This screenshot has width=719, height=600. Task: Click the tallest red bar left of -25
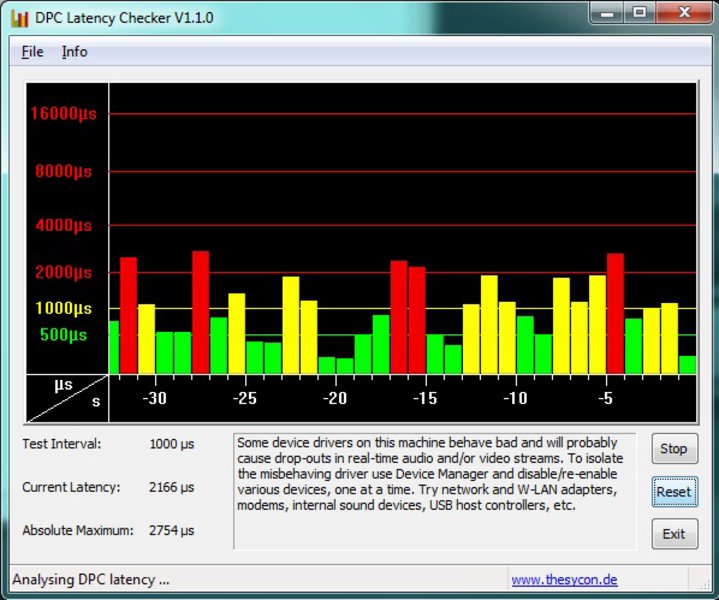pos(201,312)
